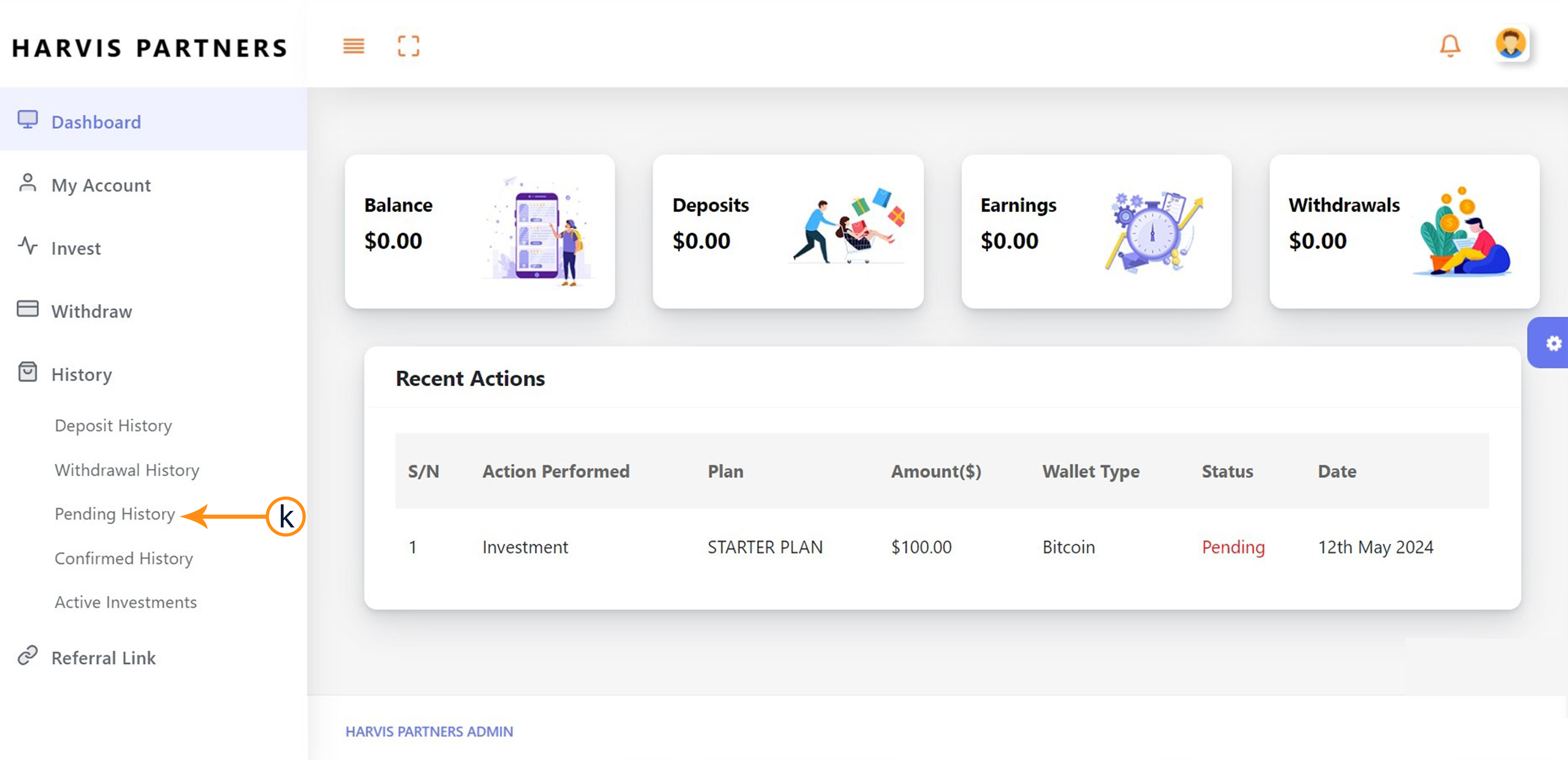Toggle fullscreen mode icon
1568x760 pixels.
click(x=409, y=46)
